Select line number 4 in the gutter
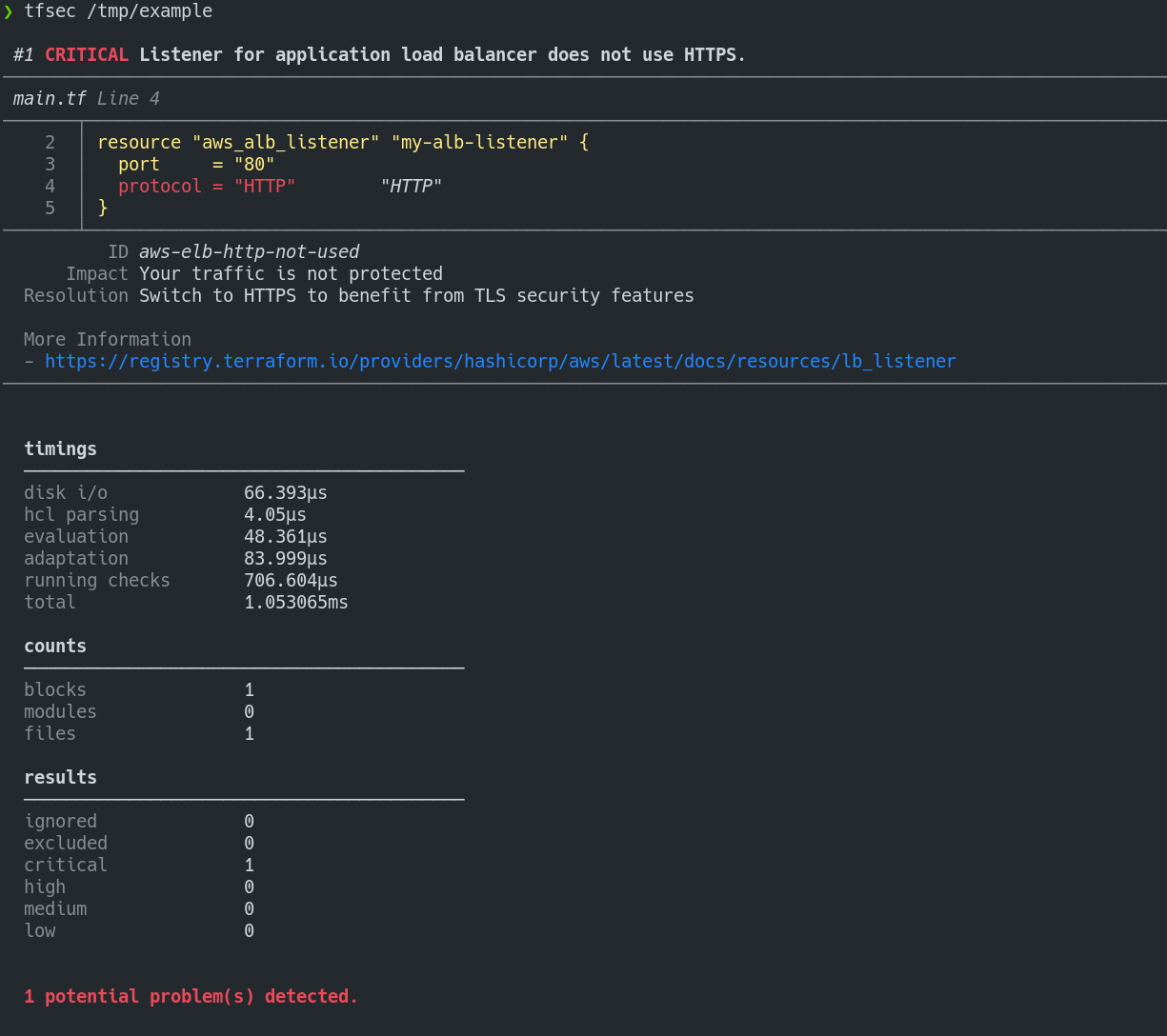Image resolution: width=1167 pixels, height=1036 pixels. [50, 186]
